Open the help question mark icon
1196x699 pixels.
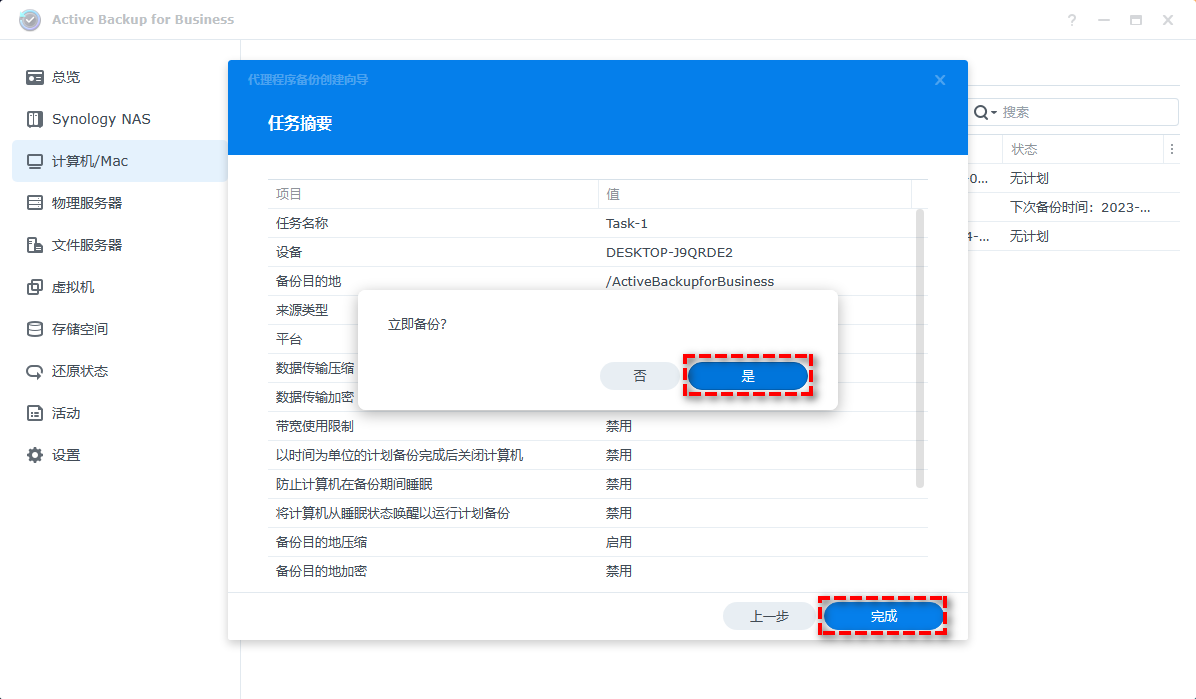1072,20
